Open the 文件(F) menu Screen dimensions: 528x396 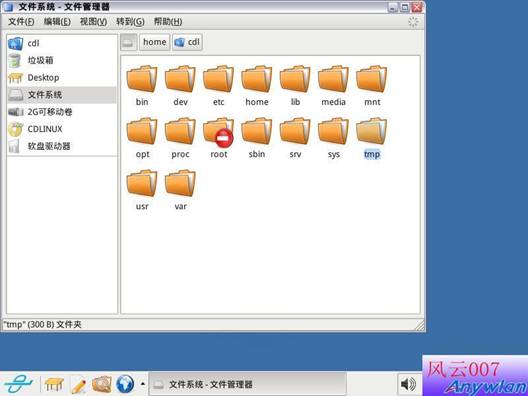point(21,22)
